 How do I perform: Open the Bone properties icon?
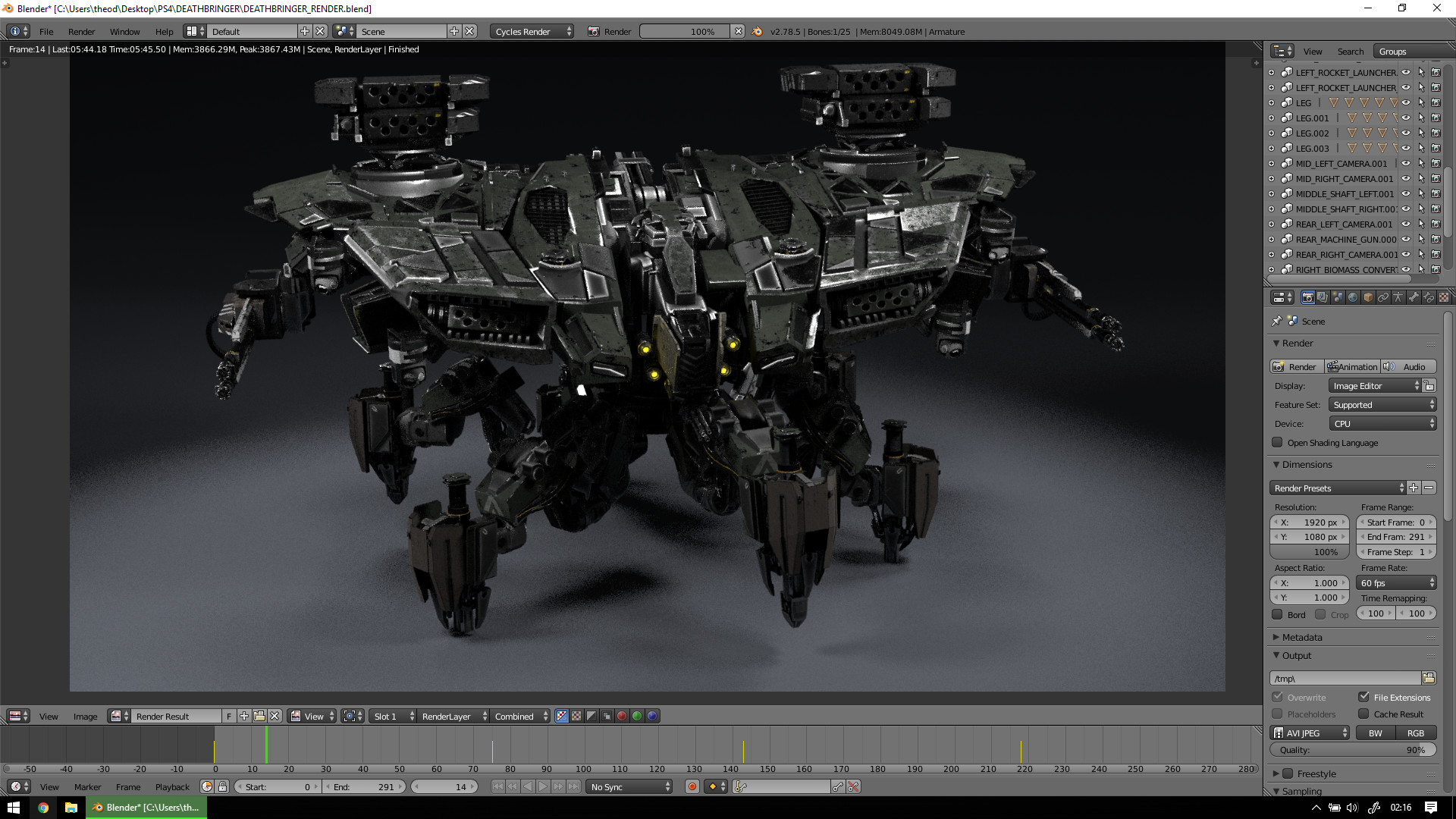[x=1413, y=297]
